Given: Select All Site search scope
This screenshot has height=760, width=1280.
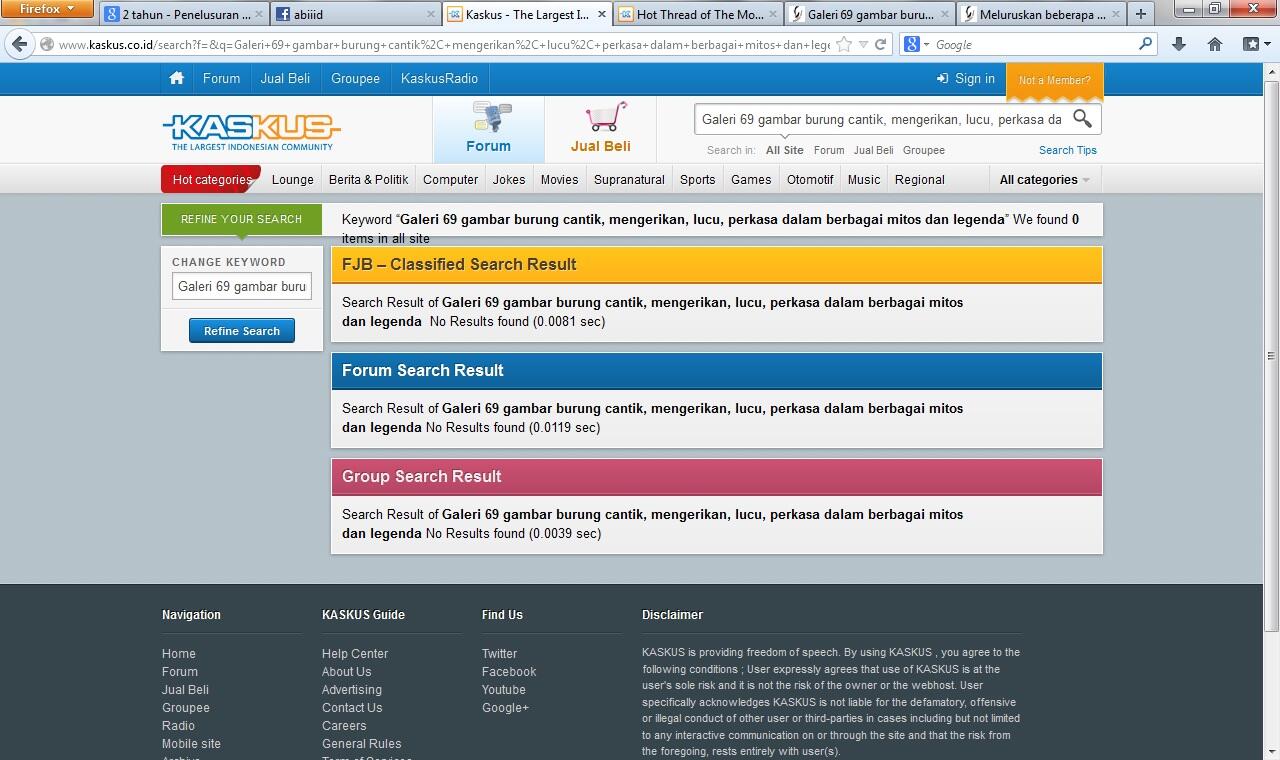Looking at the screenshot, I should pos(784,150).
